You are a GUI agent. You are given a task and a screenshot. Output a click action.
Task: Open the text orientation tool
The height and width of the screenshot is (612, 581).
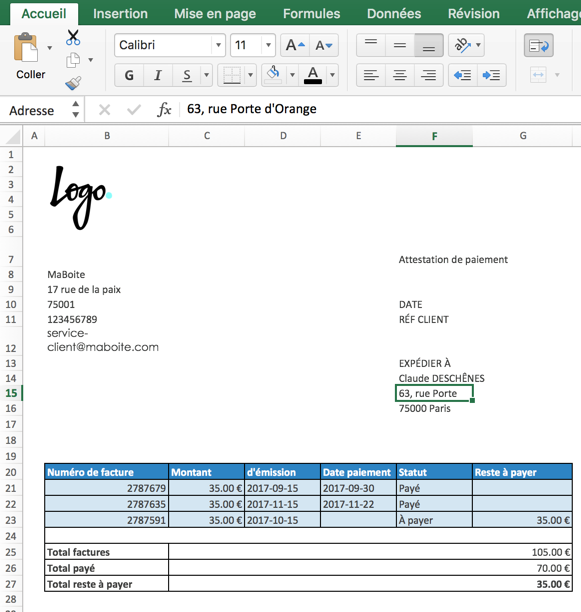point(462,45)
